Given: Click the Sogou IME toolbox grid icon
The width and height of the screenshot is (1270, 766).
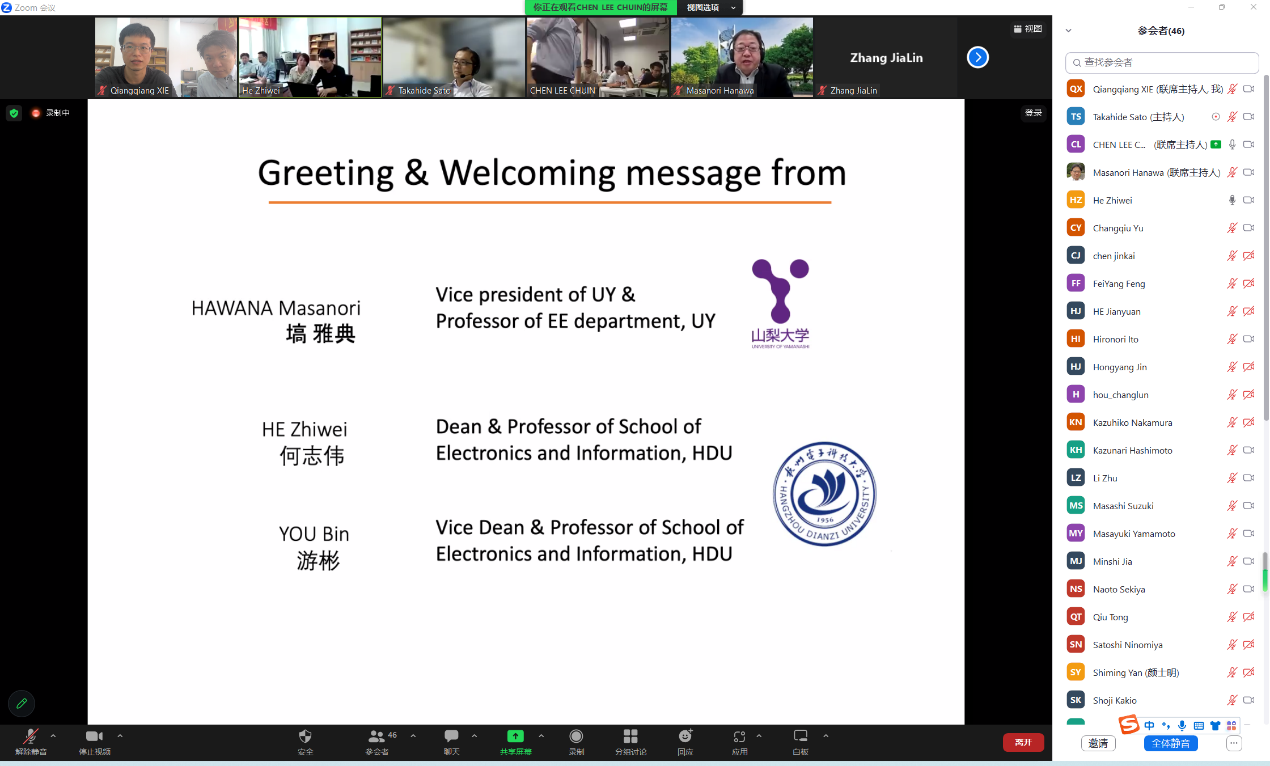Looking at the screenshot, I should click(x=1231, y=725).
